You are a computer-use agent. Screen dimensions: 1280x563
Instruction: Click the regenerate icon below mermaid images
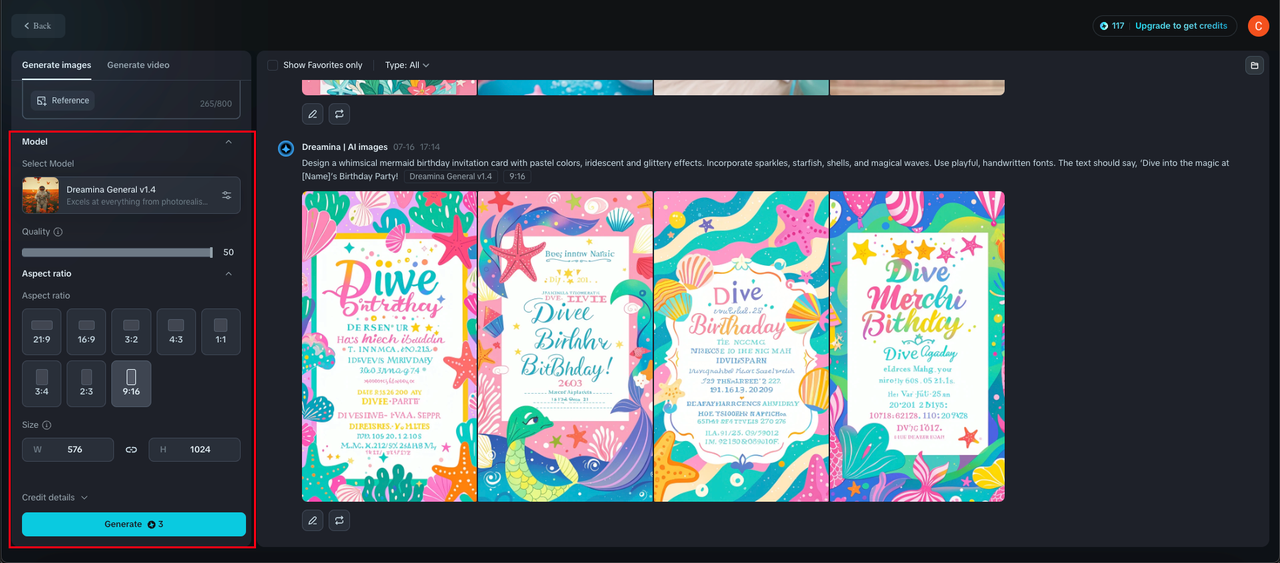coord(340,520)
